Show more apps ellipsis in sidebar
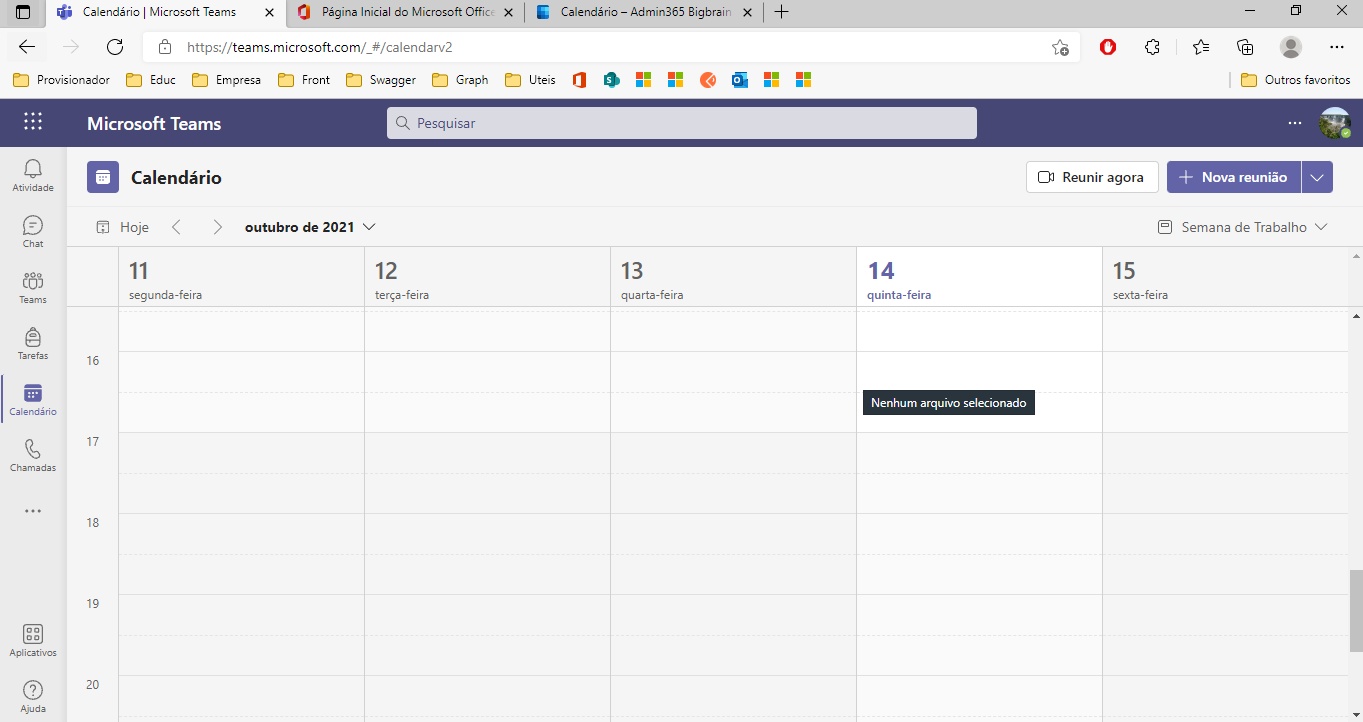This screenshot has height=722, width=1363. click(33, 511)
